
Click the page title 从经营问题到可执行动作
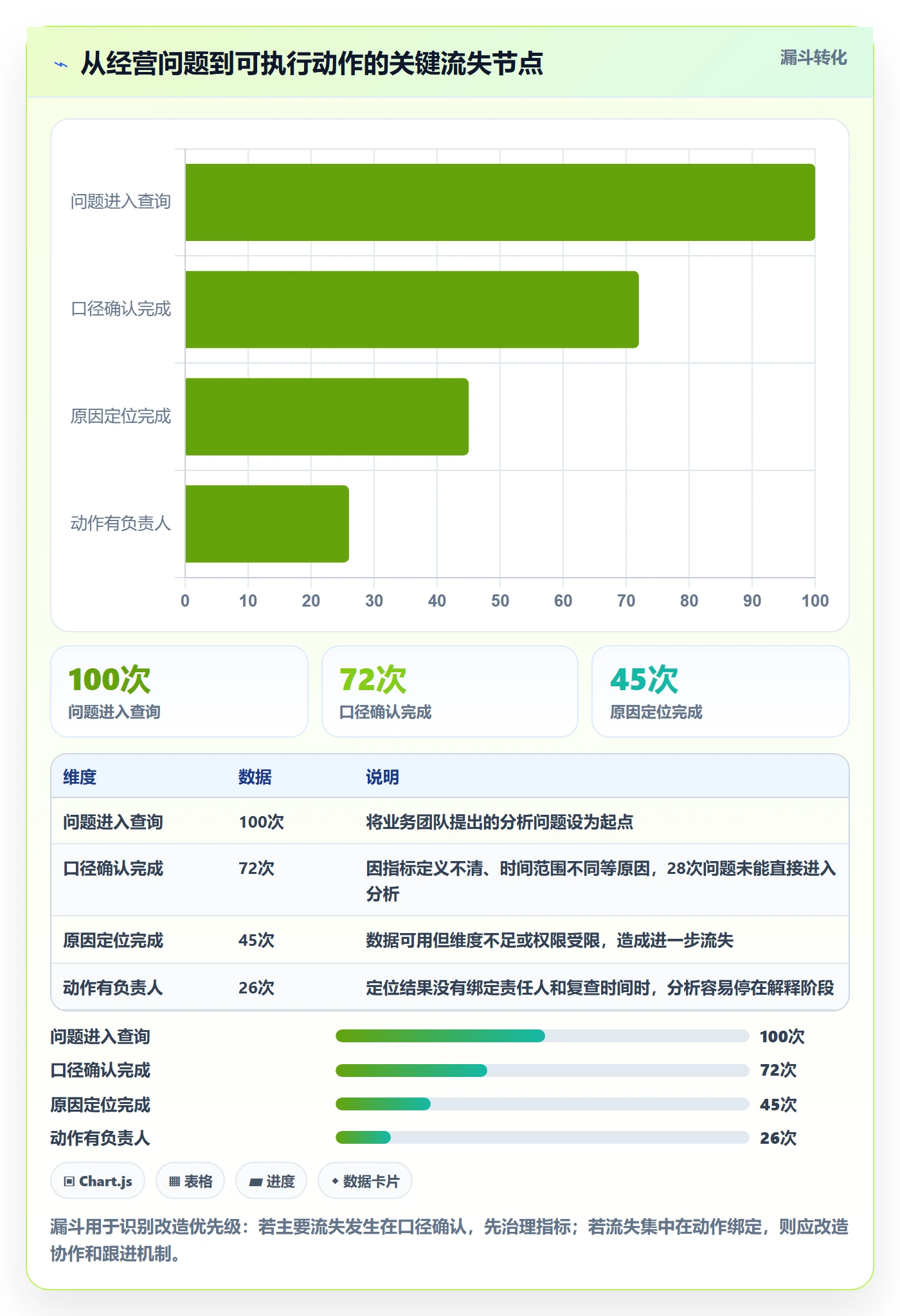tap(312, 64)
